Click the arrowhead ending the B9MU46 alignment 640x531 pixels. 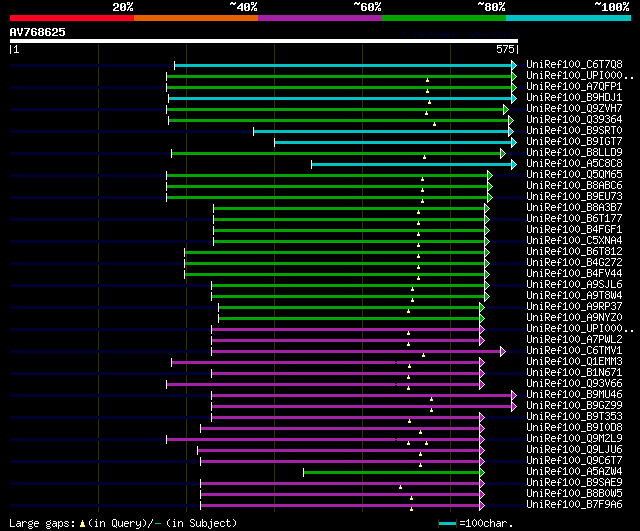[514, 395]
